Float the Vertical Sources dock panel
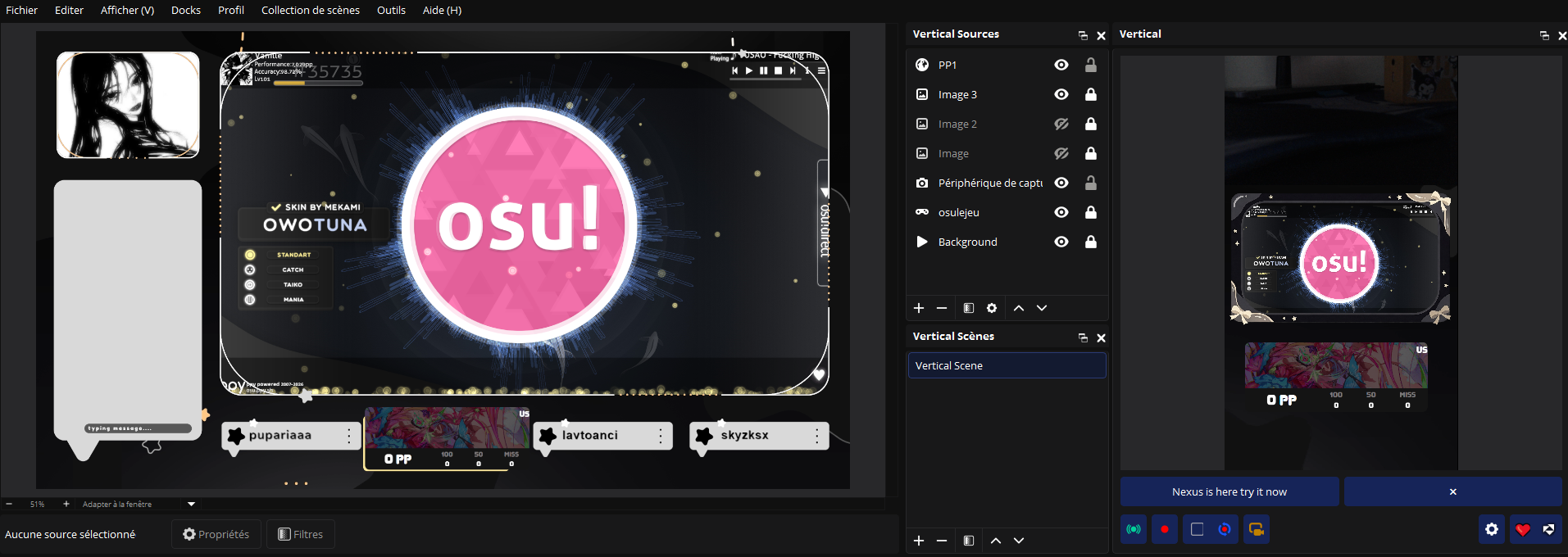Screen dimensions: 1568x557 1083,35
